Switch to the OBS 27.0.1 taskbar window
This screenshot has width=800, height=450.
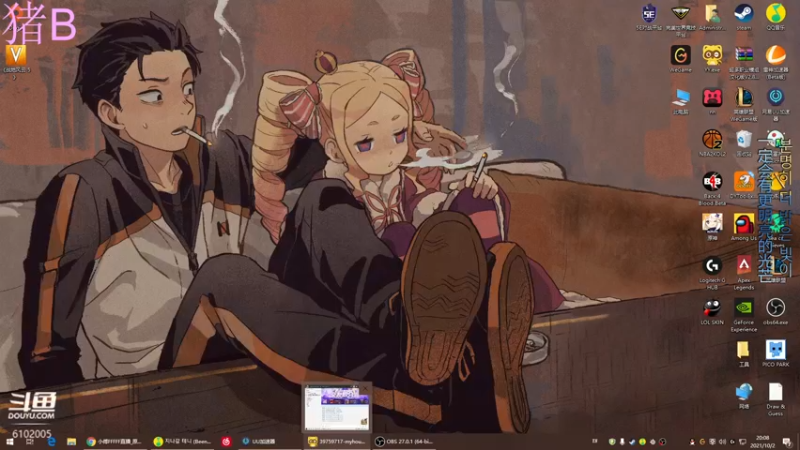pos(404,442)
